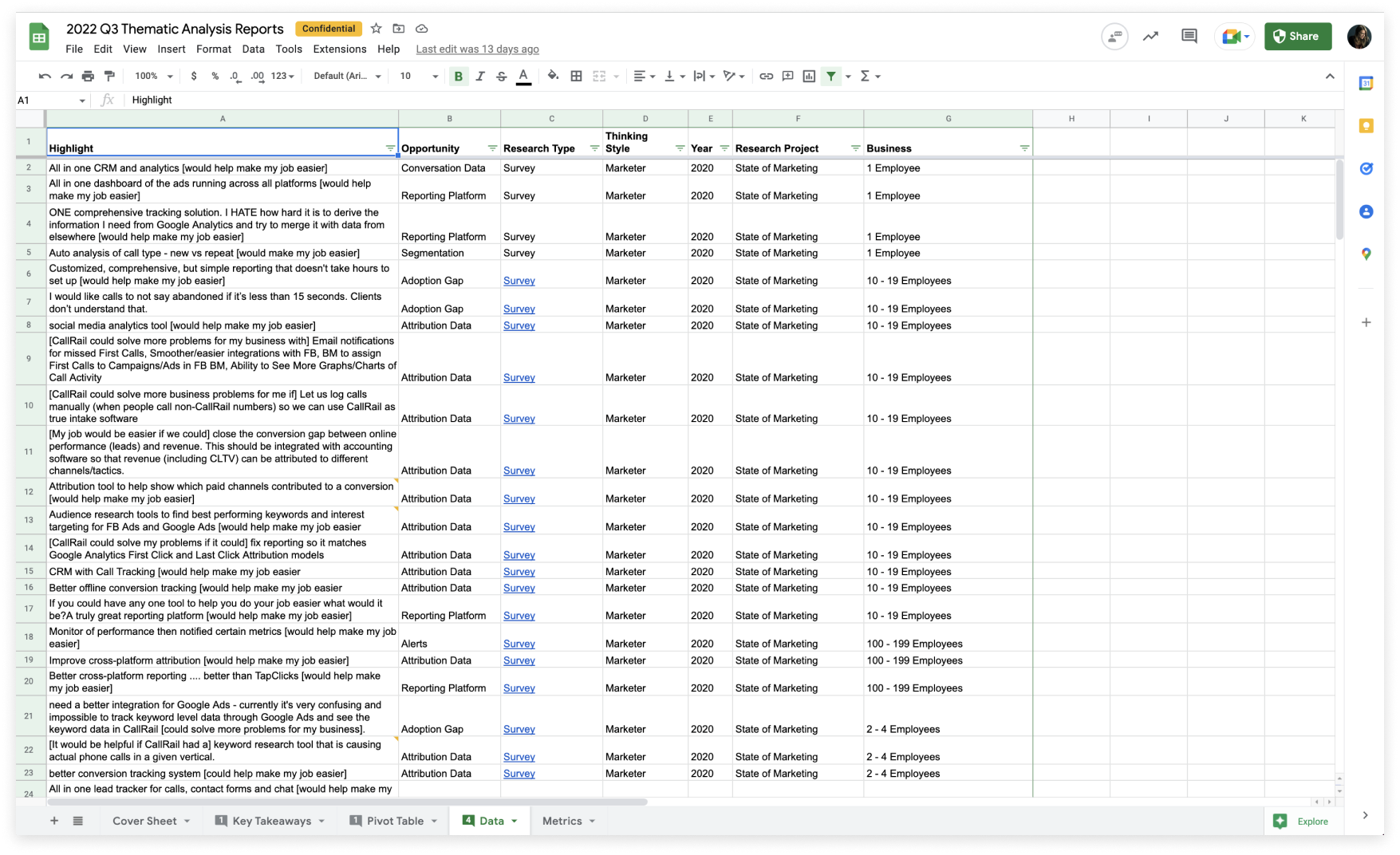This screenshot has height=855, width=1400.
Task: Open text rotation dropdown
Action: [x=734, y=77]
